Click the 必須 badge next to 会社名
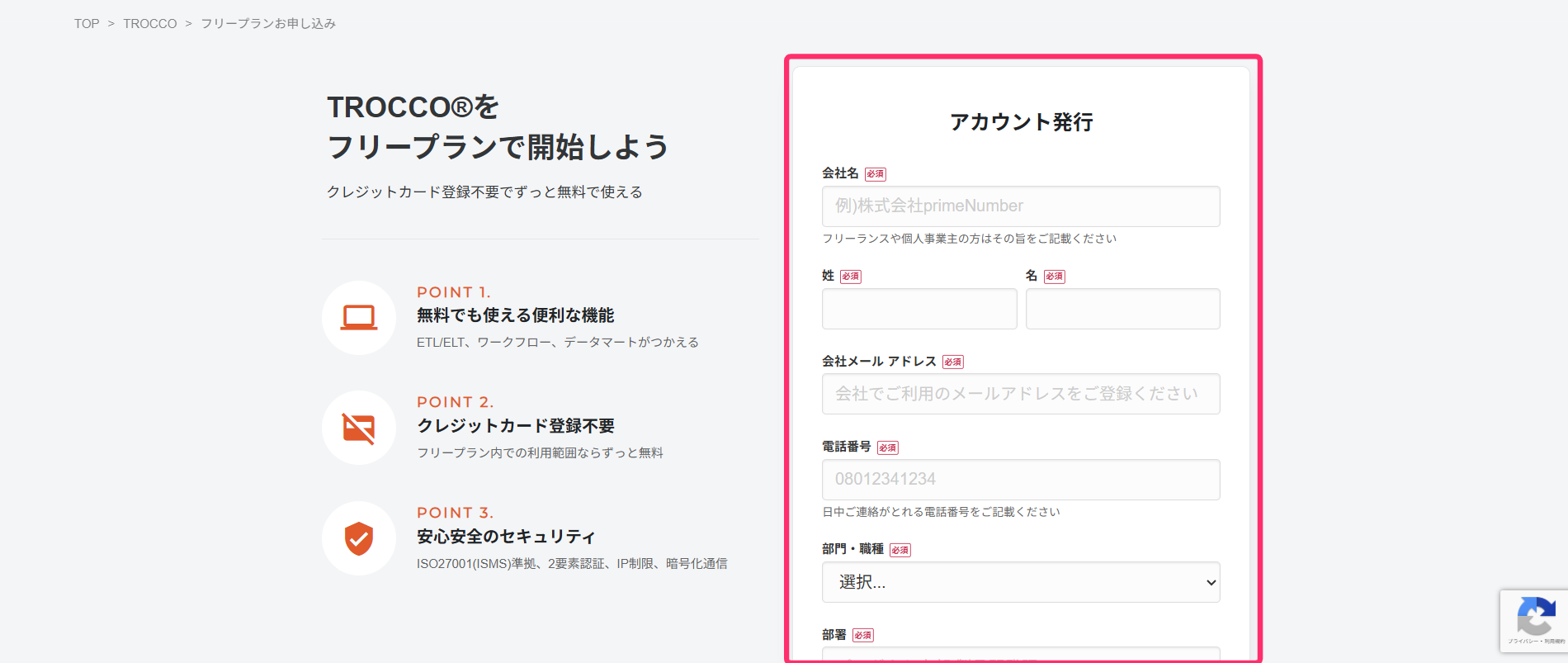The image size is (1568, 663). (875, 174)
